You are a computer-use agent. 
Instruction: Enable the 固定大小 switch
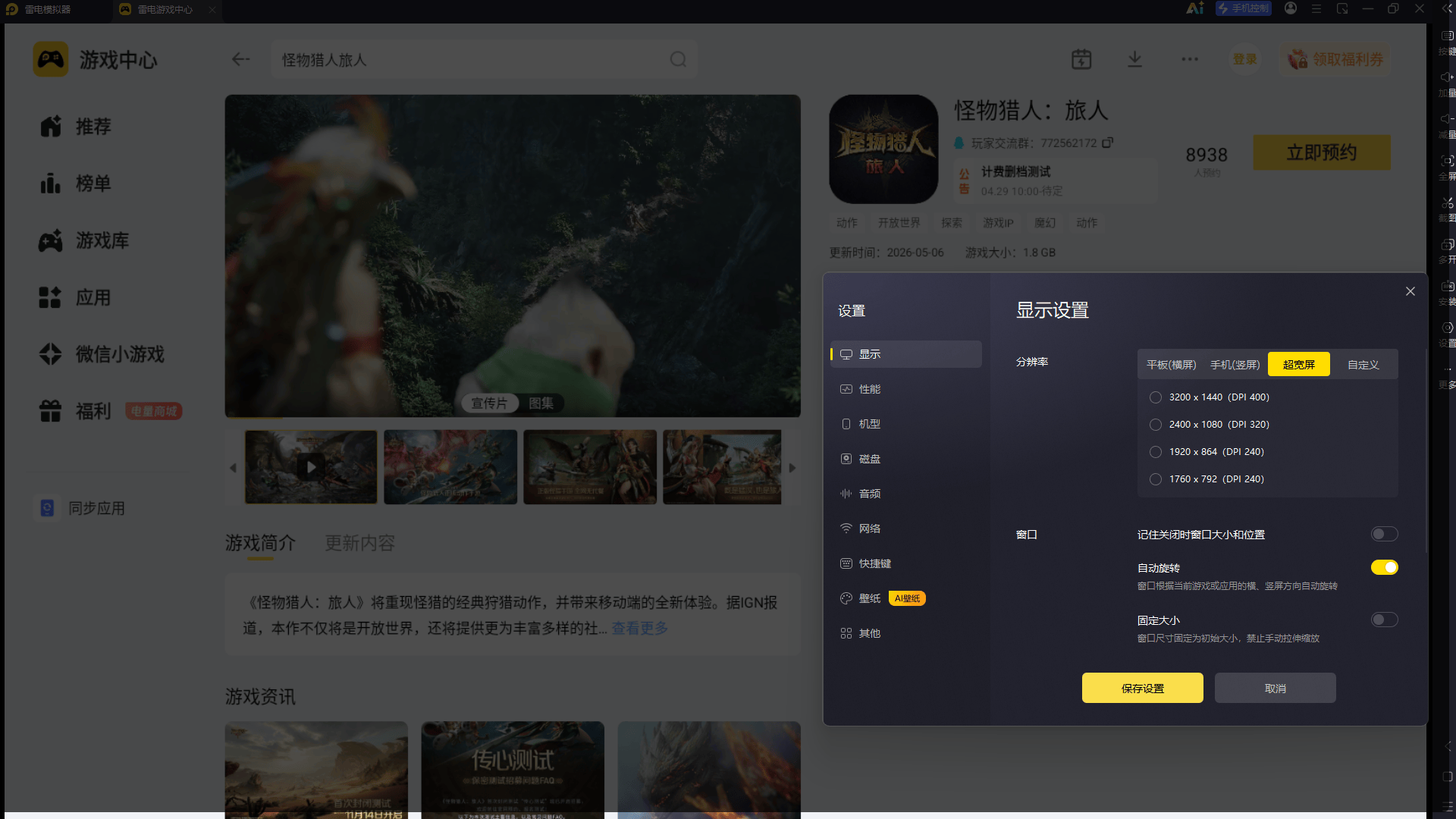click(1384, 620)
